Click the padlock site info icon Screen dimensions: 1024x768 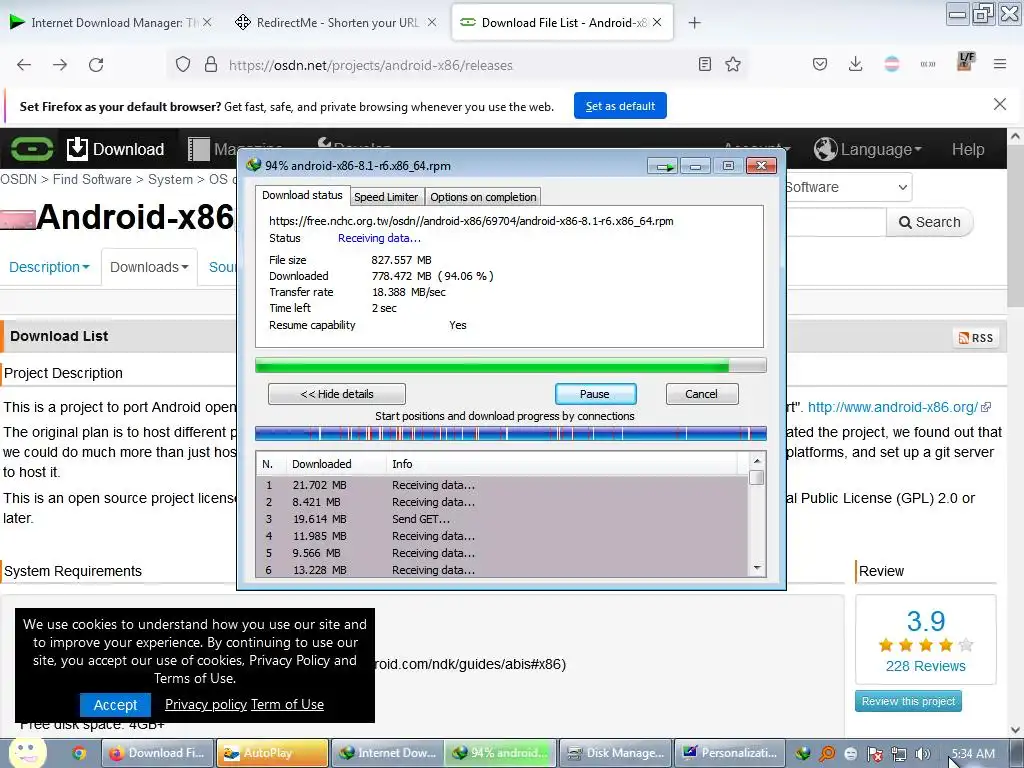pos(210,65)
